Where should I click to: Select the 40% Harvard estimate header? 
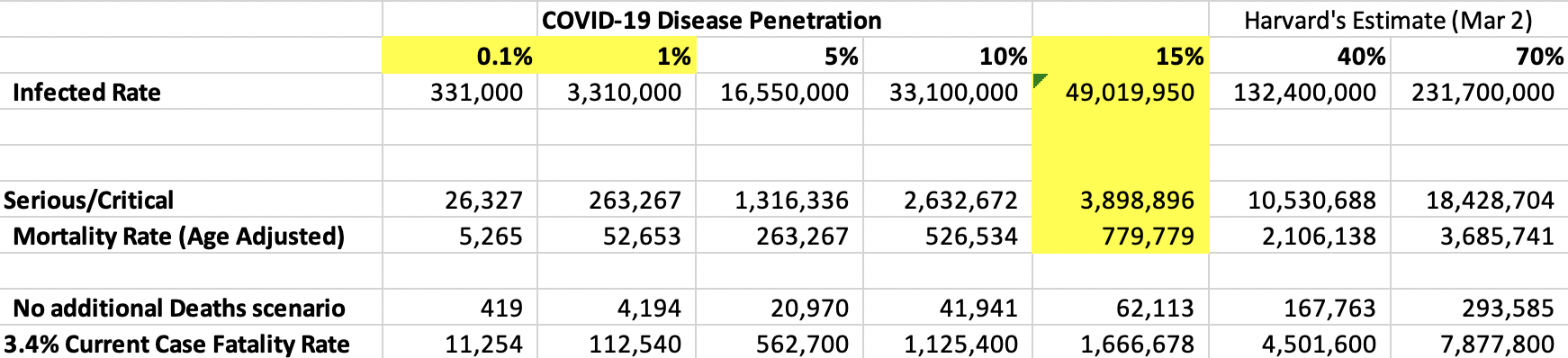[x=1300, y=56]
